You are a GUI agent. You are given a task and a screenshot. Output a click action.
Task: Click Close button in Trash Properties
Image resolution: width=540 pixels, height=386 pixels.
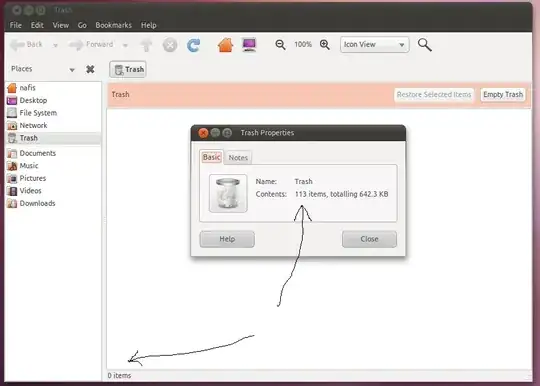click(x=370, y=239)
